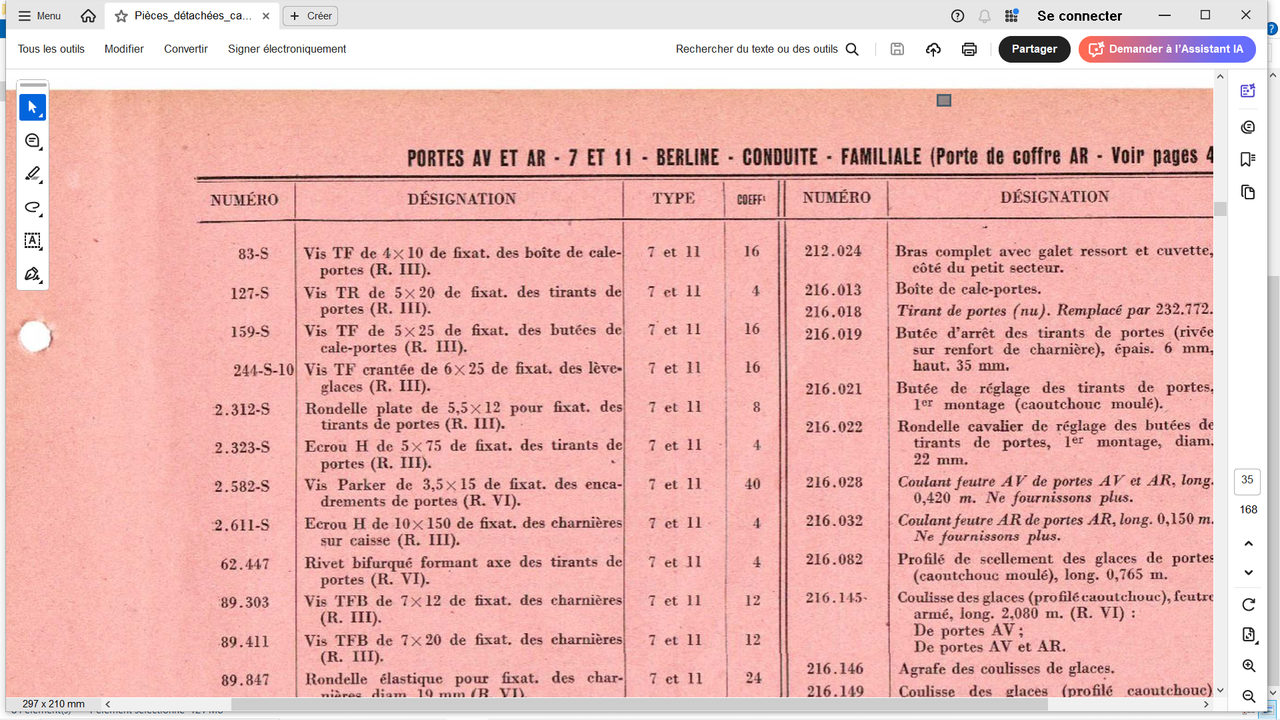Image resolution: width=1280 pixels, height=720 pixels.
Task: Click part number 62.447
Action: click(245, 564)
